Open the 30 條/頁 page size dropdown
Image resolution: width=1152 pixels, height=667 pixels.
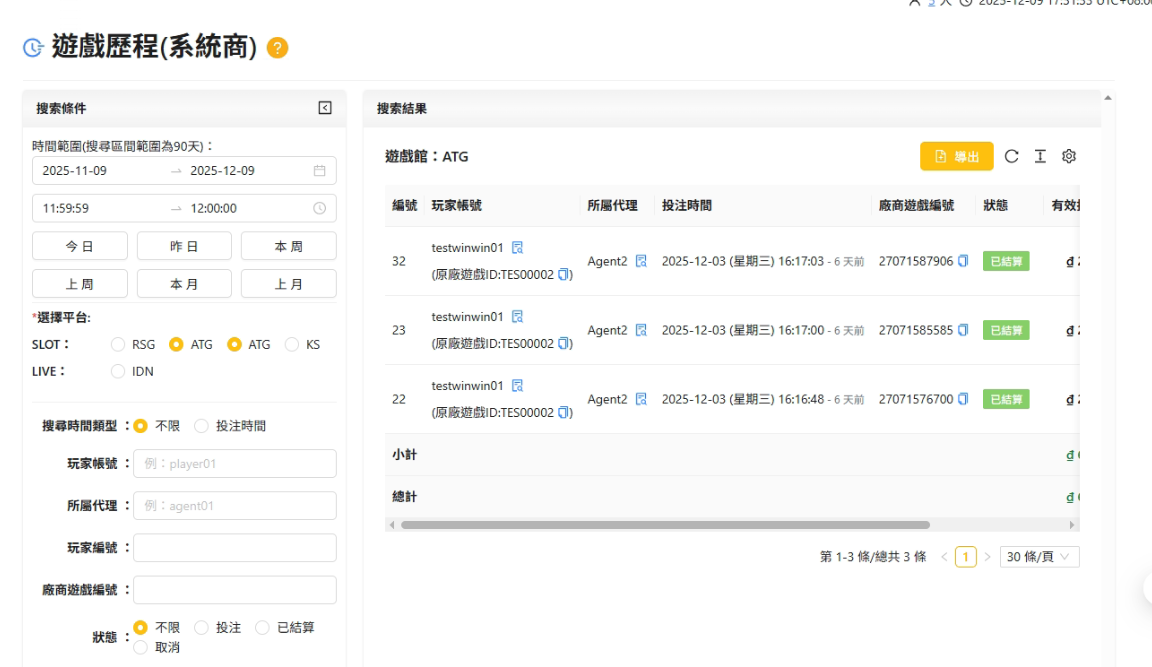click(1039, 557)
